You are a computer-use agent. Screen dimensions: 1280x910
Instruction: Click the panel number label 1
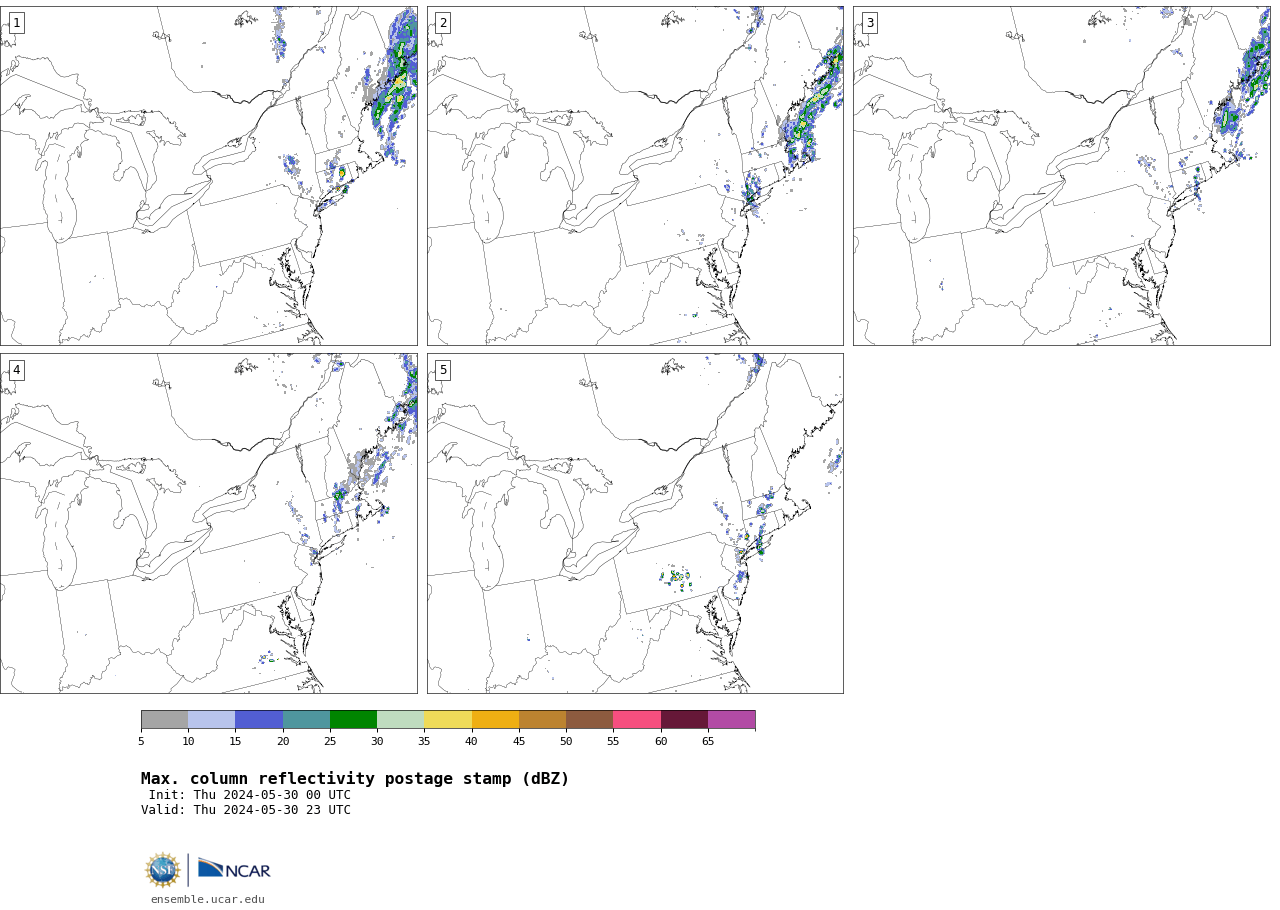[16, 23]
